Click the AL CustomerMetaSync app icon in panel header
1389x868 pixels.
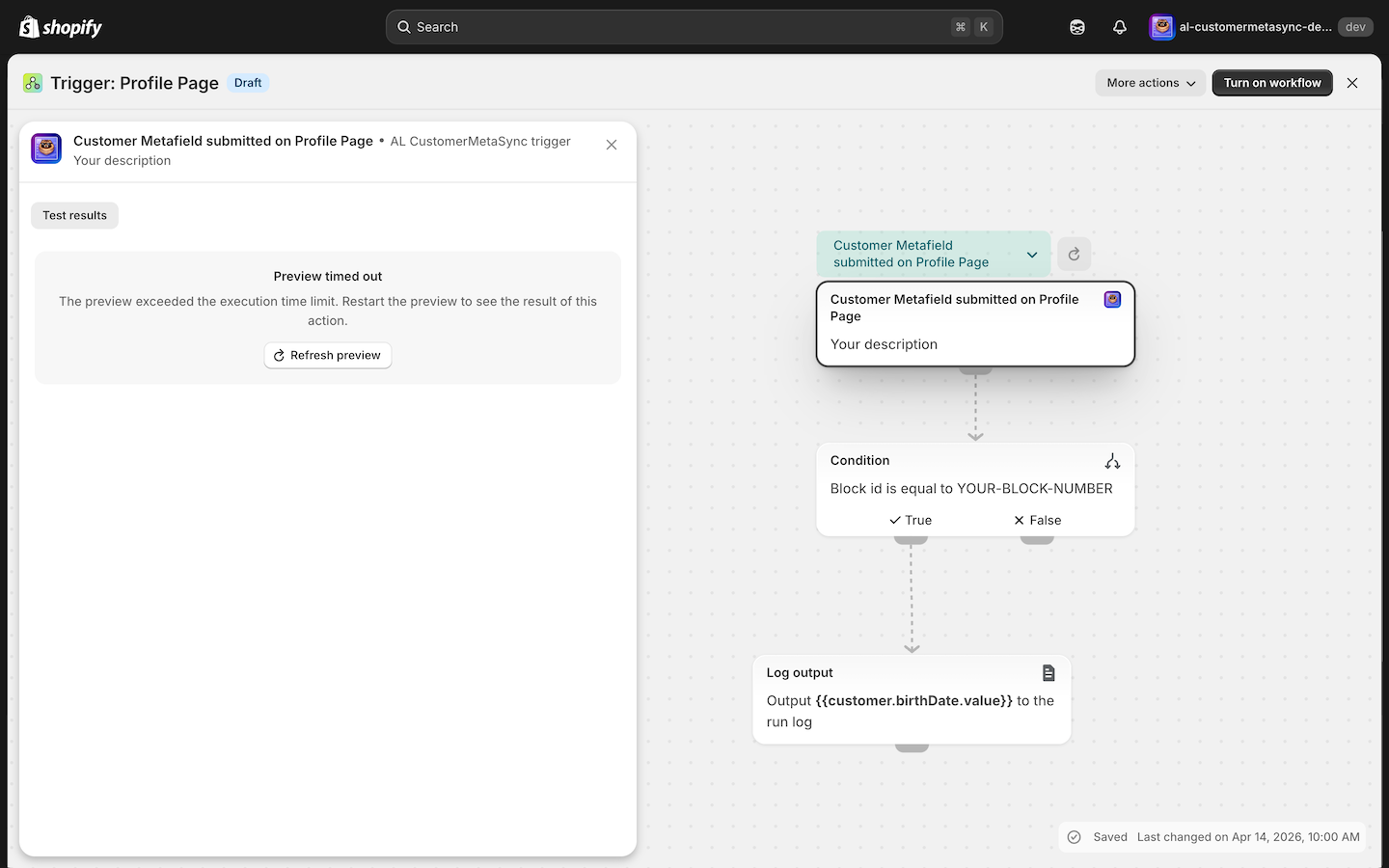pyautogui.click(x=46, y=149)
